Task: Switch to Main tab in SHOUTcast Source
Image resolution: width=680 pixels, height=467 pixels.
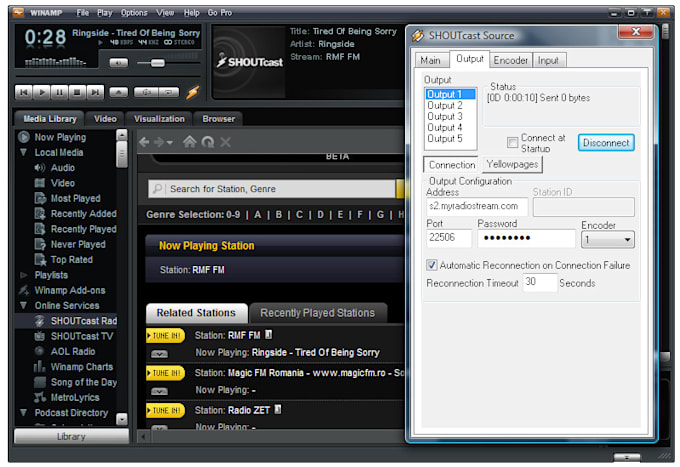Action: 430,60
